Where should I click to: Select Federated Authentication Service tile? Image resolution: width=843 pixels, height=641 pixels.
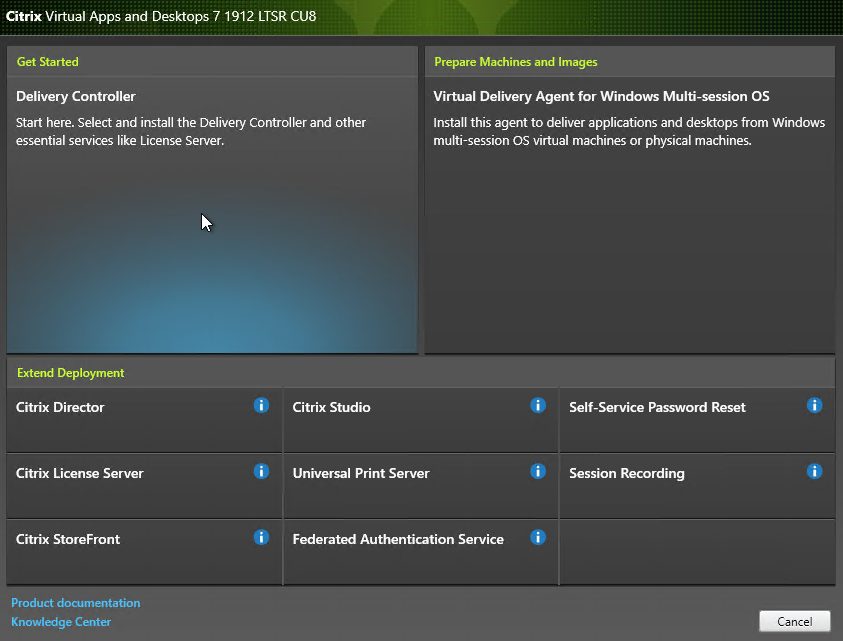(420, 552)
